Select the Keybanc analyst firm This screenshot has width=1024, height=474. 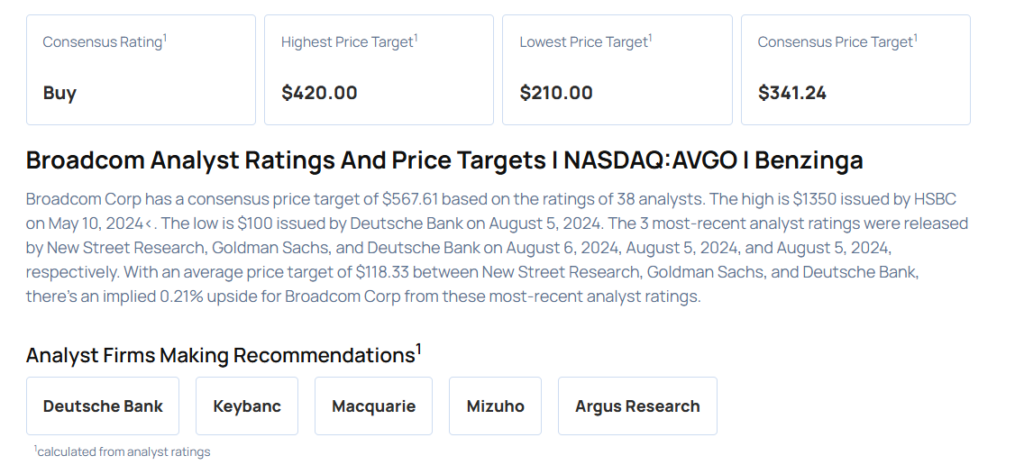[x=247, y=406]
